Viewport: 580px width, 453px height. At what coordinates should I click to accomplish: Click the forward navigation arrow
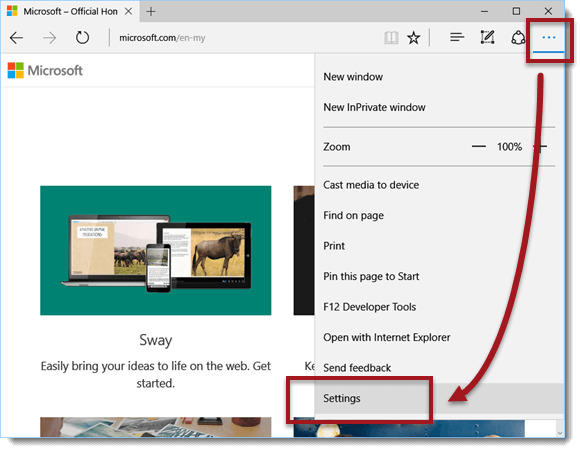click(49, 38)
